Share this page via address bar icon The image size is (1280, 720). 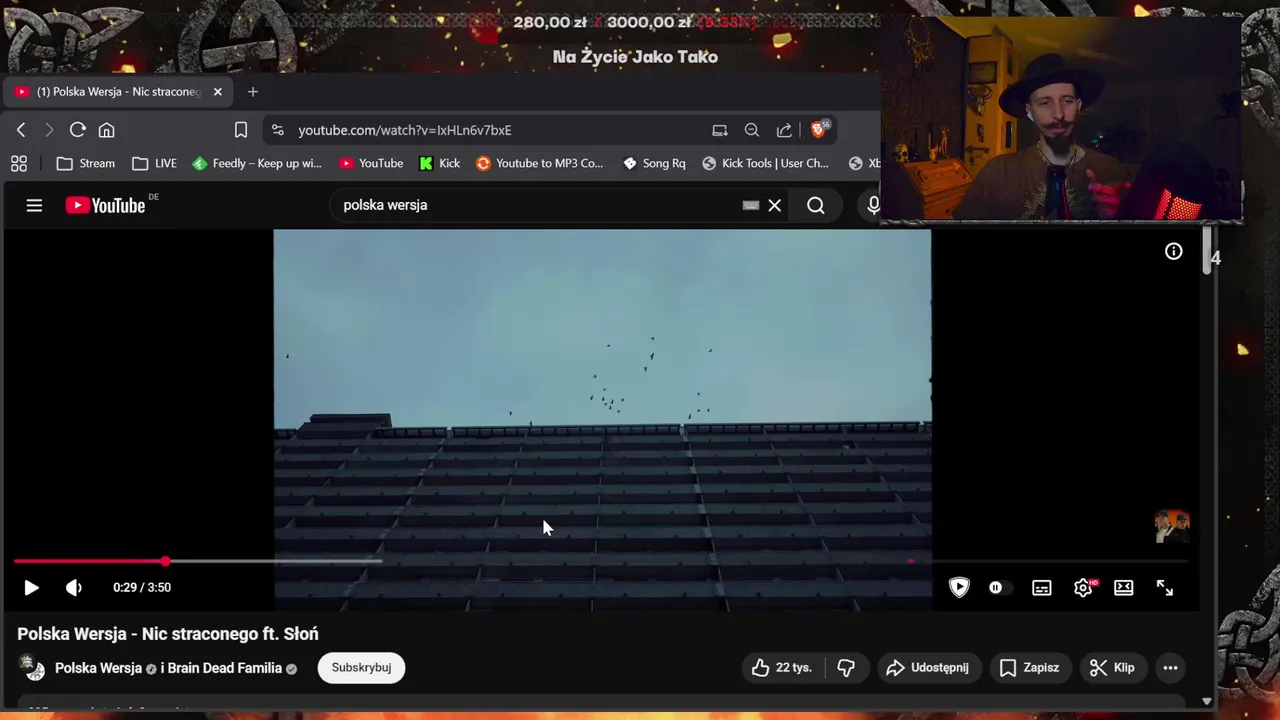coord(784,130)
